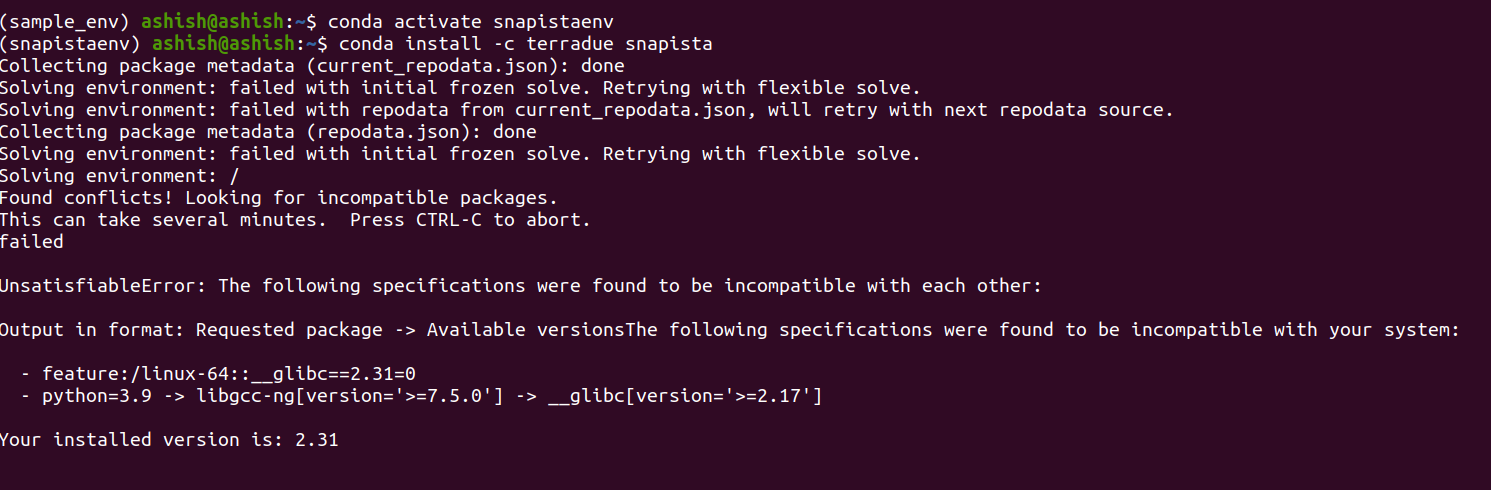The width and height of the screenshot is (1491, 490).
Task: Click the '(sample_env)' environment prefix
Action: 65,22
